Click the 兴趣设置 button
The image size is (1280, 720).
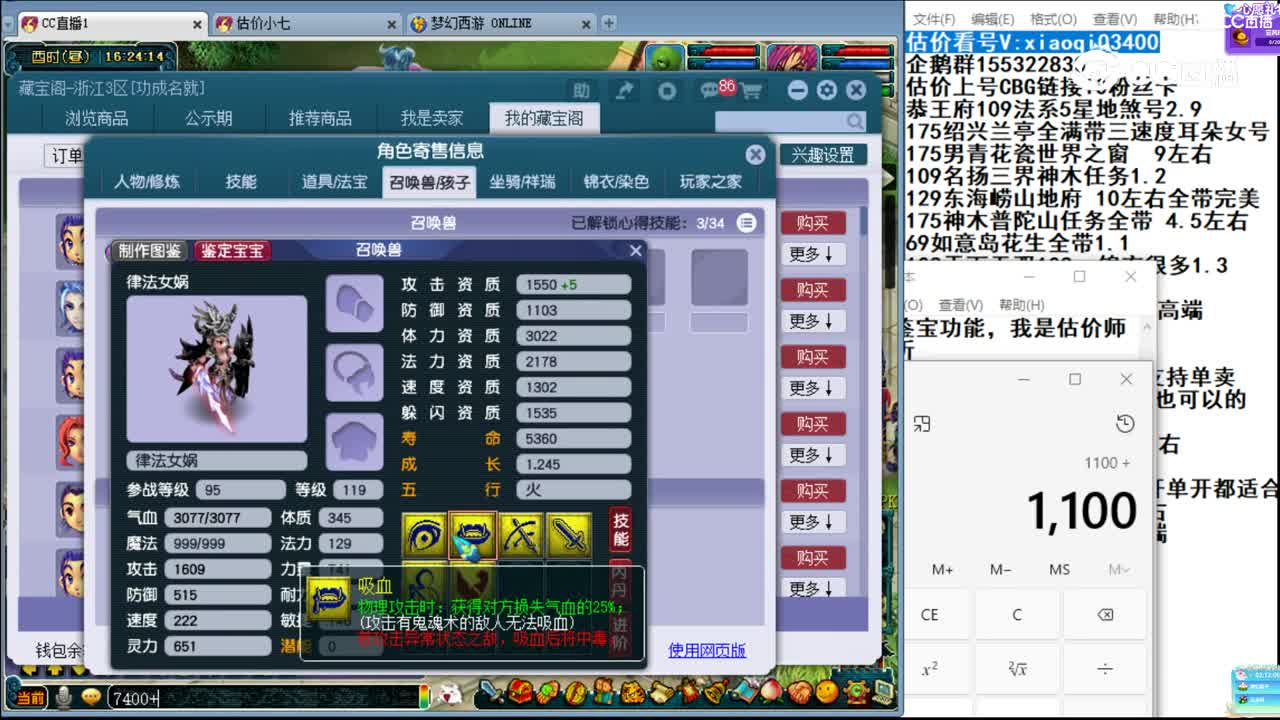coord(823,155)
